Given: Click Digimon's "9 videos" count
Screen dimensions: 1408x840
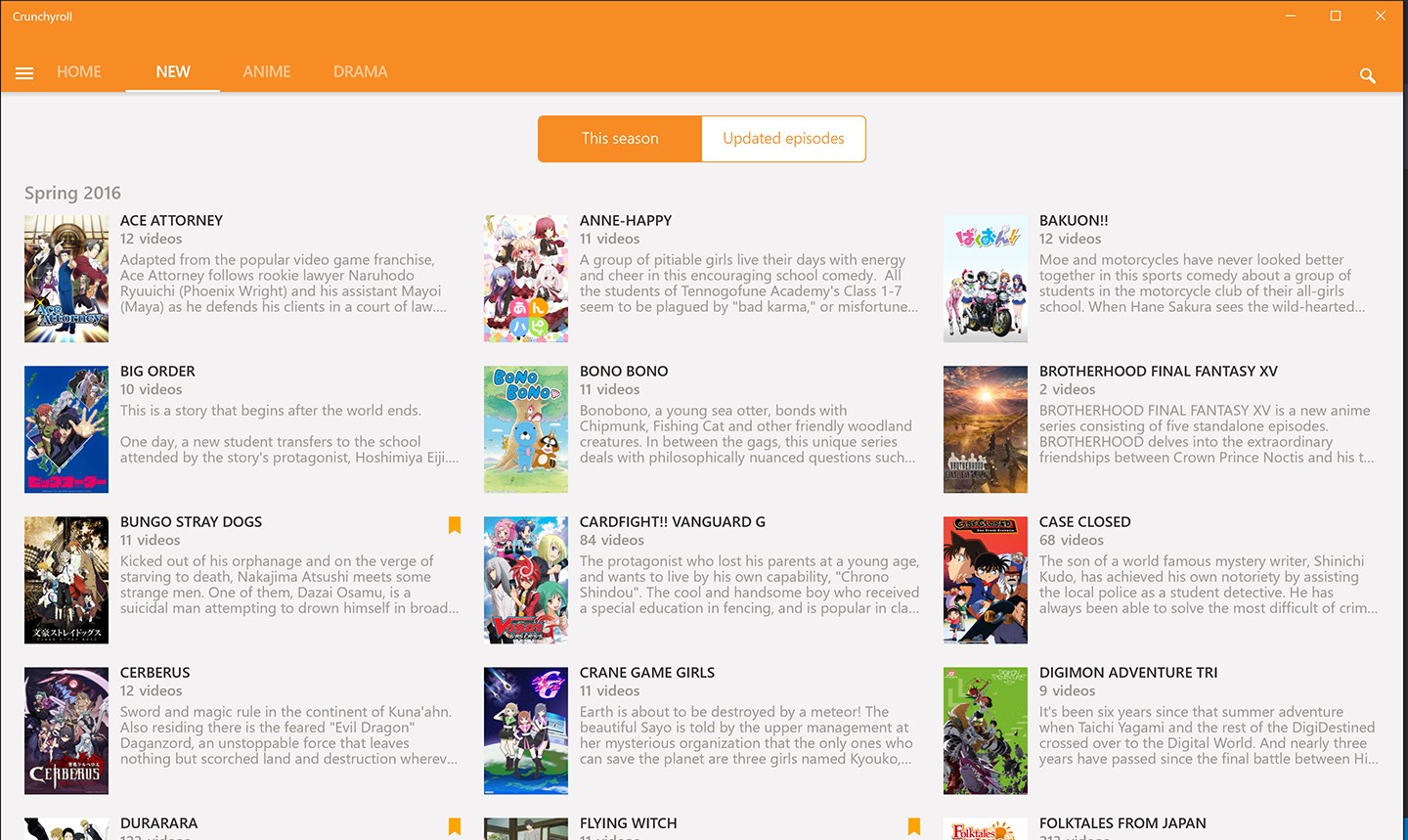Looking at the screenshot, I should pyautogui.click(x=1067, y=690).
